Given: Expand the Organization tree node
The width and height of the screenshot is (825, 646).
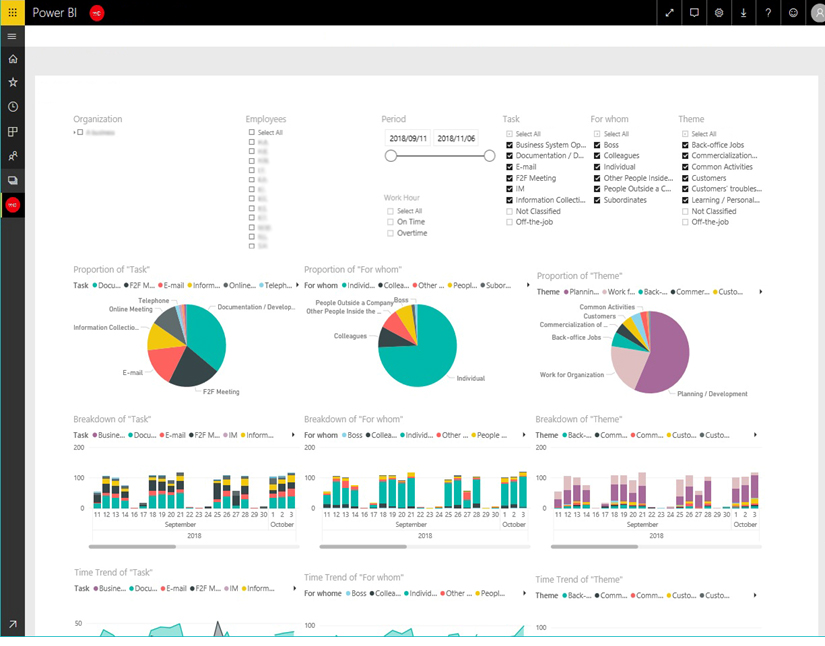Looking at the screenshot, I should tap(74, 132).
